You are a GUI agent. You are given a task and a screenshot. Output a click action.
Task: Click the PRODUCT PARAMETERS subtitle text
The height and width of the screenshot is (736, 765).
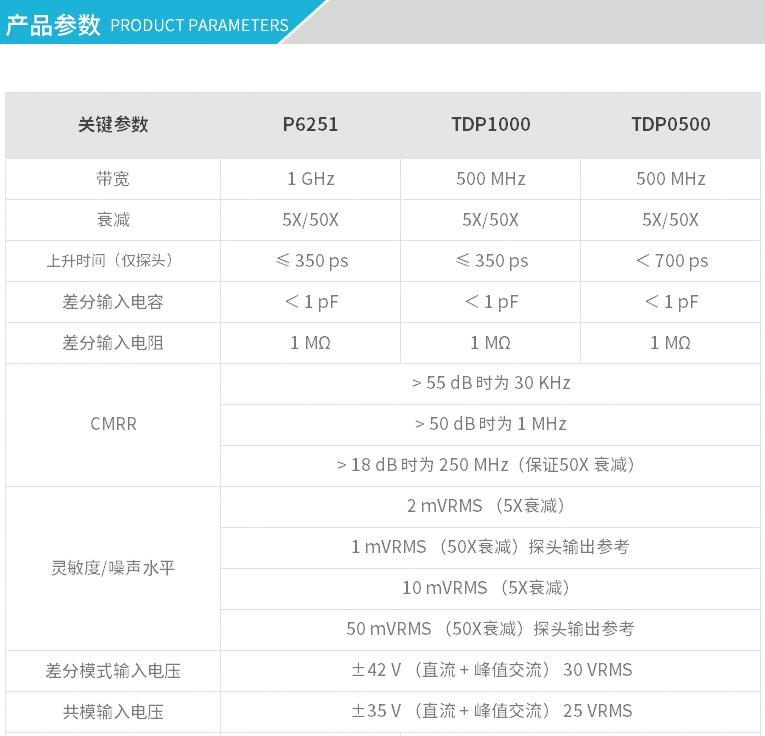[199, 26]
